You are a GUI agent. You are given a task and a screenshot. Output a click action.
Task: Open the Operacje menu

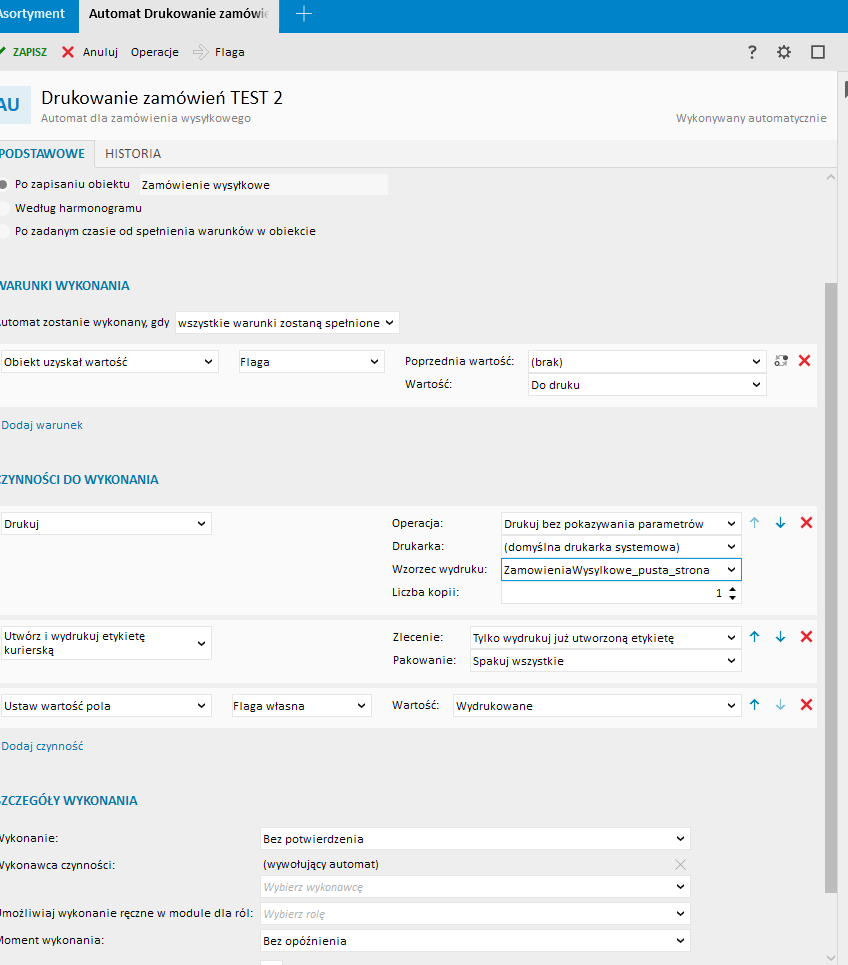(x=154, y=52)
